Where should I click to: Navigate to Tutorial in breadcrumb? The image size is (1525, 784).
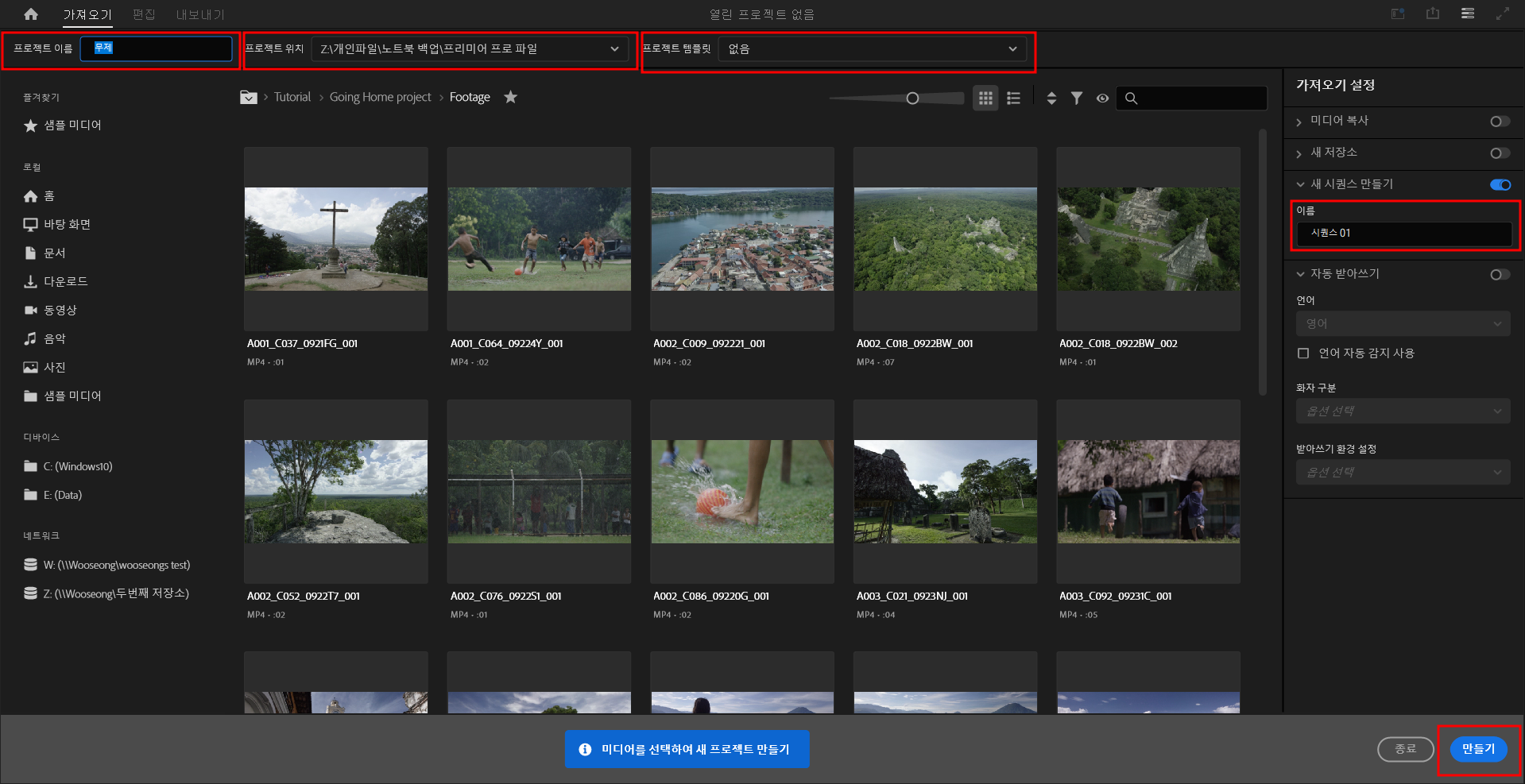tap(292, 97)
